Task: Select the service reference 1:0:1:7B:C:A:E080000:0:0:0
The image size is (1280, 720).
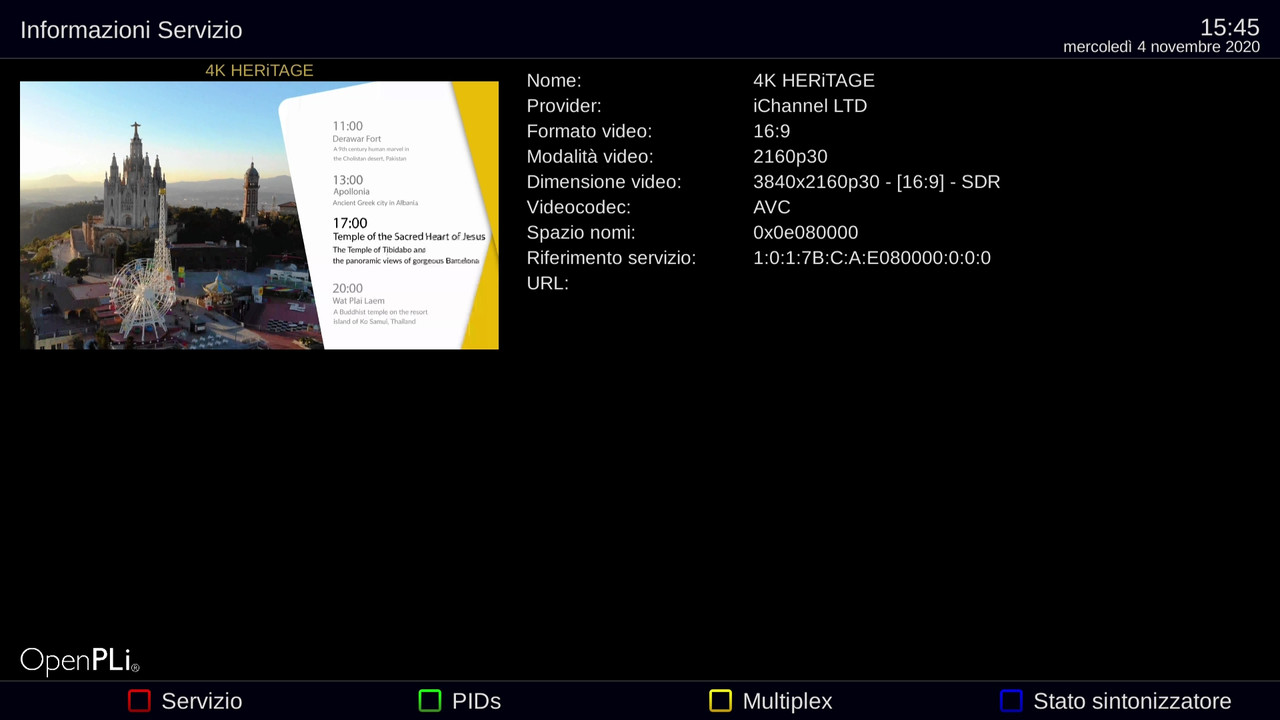Action: [872, 258]
